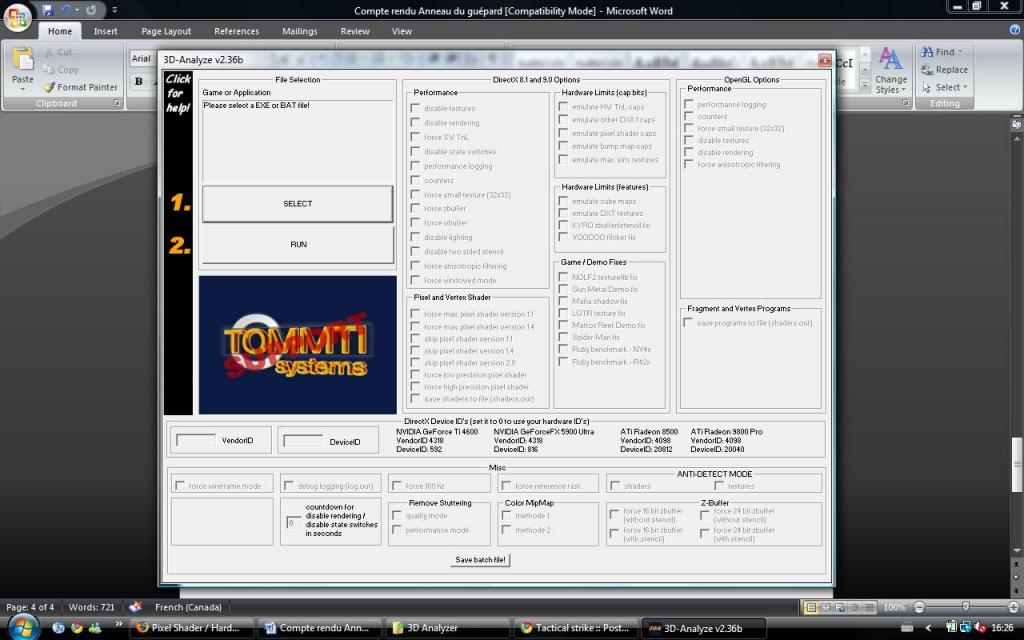
Task: Open the Paste dropdown arrow
Action: coord(23,89)
